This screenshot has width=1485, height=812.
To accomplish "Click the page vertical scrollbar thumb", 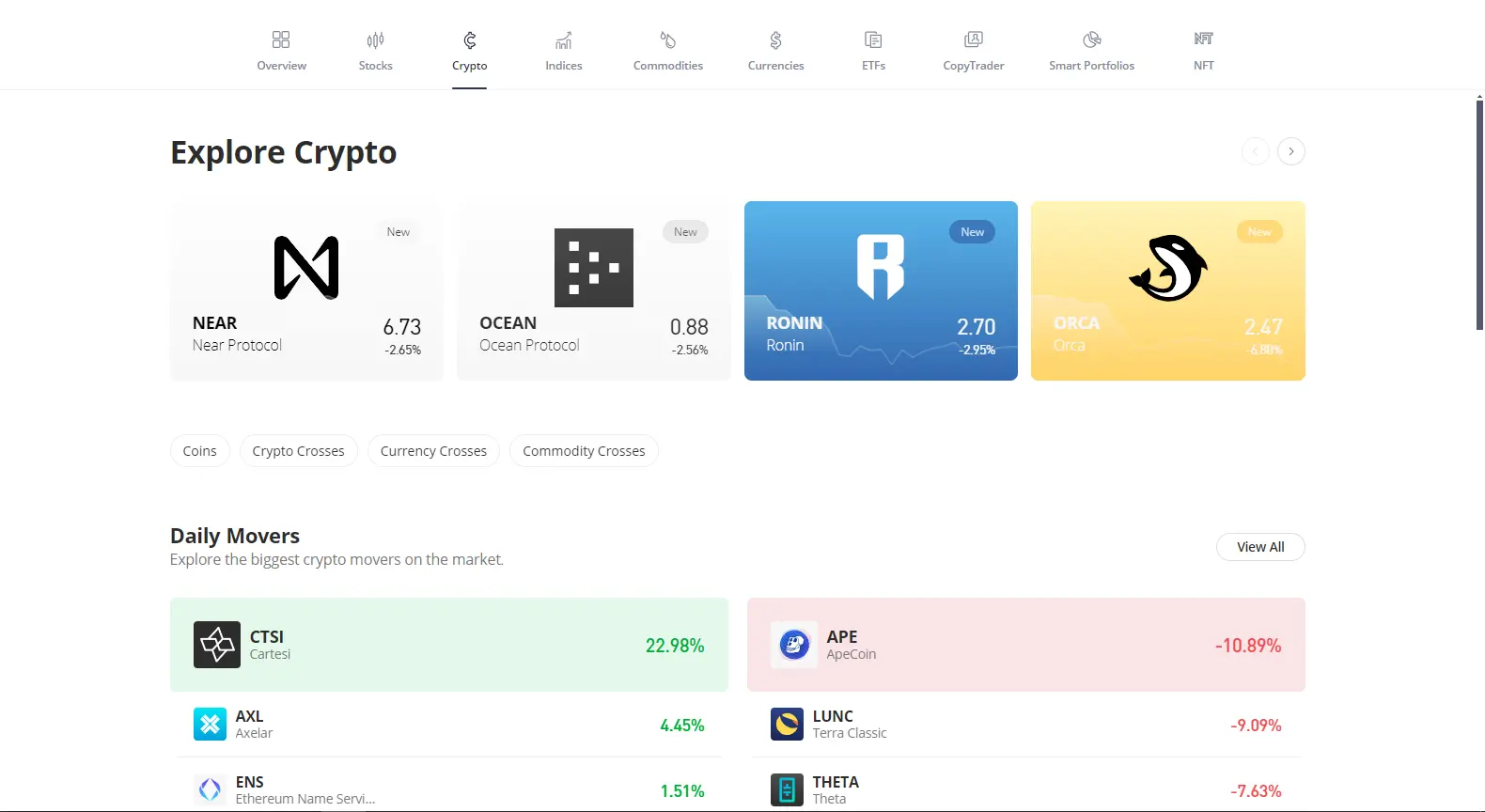I will point(1479,214).
